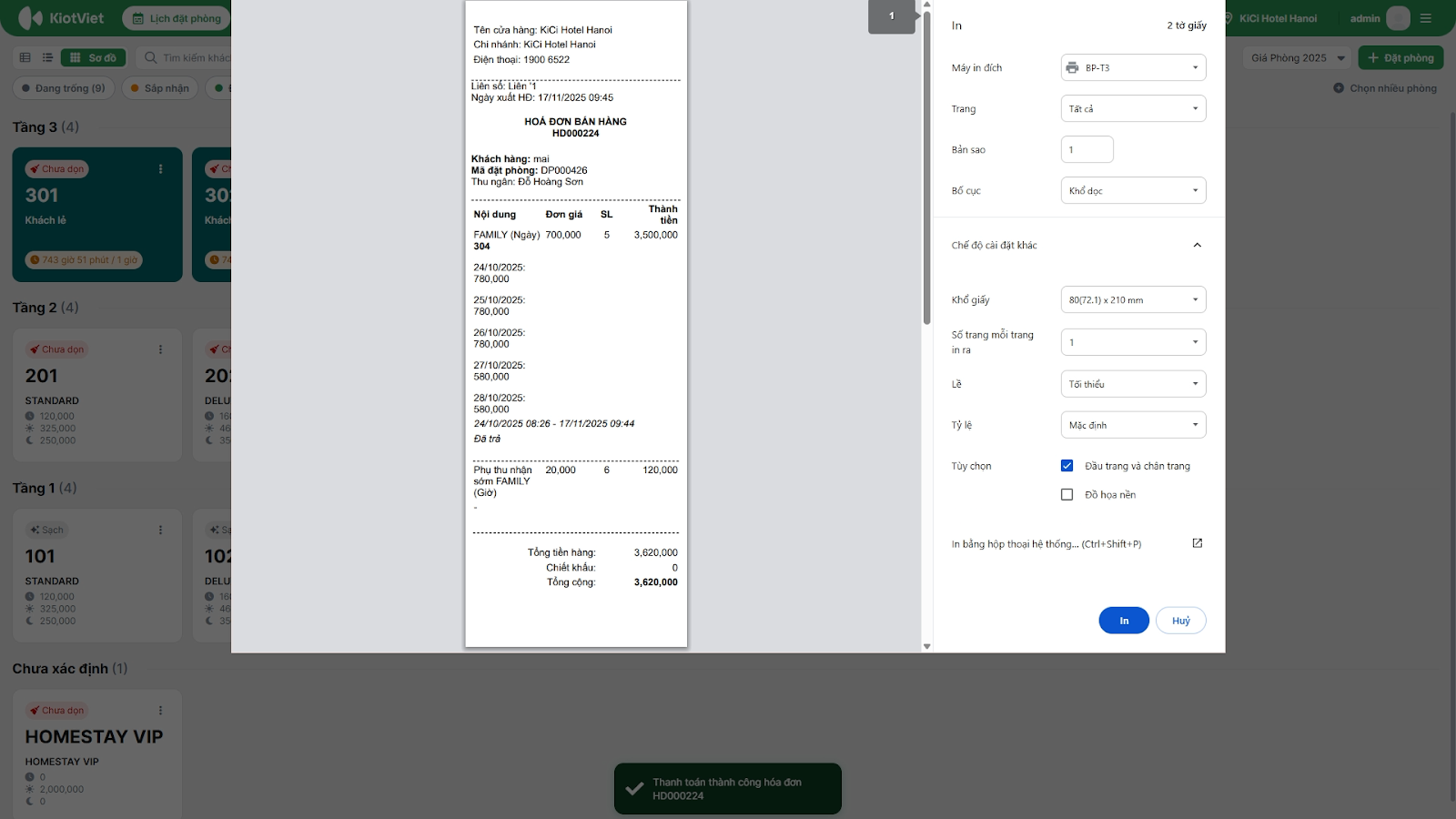1456x819 pixels.
Task: Click the Chưa xác định (1) heading
Action: point(70,669)
